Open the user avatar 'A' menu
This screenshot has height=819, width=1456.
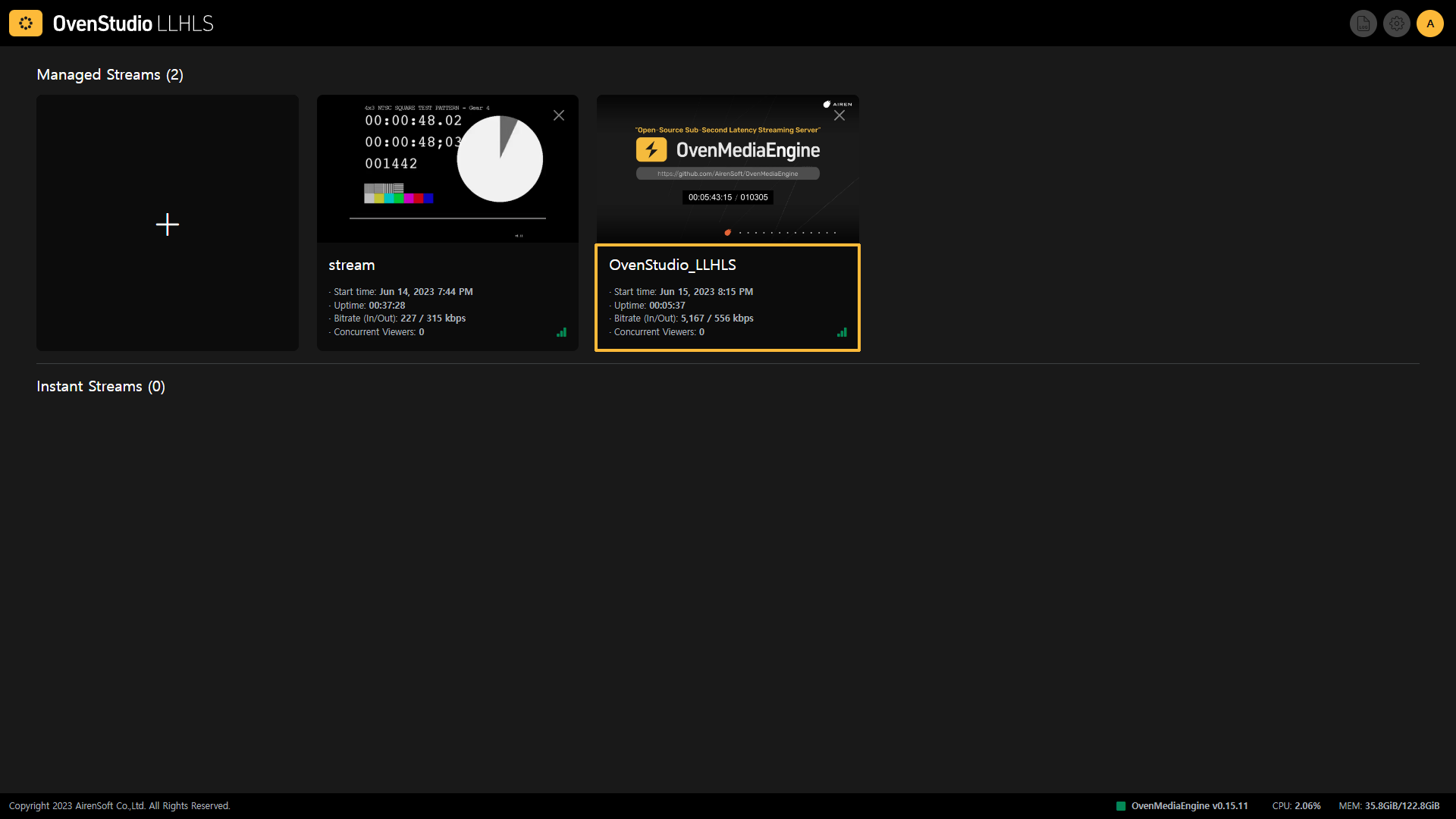(x=1429, y=24)
